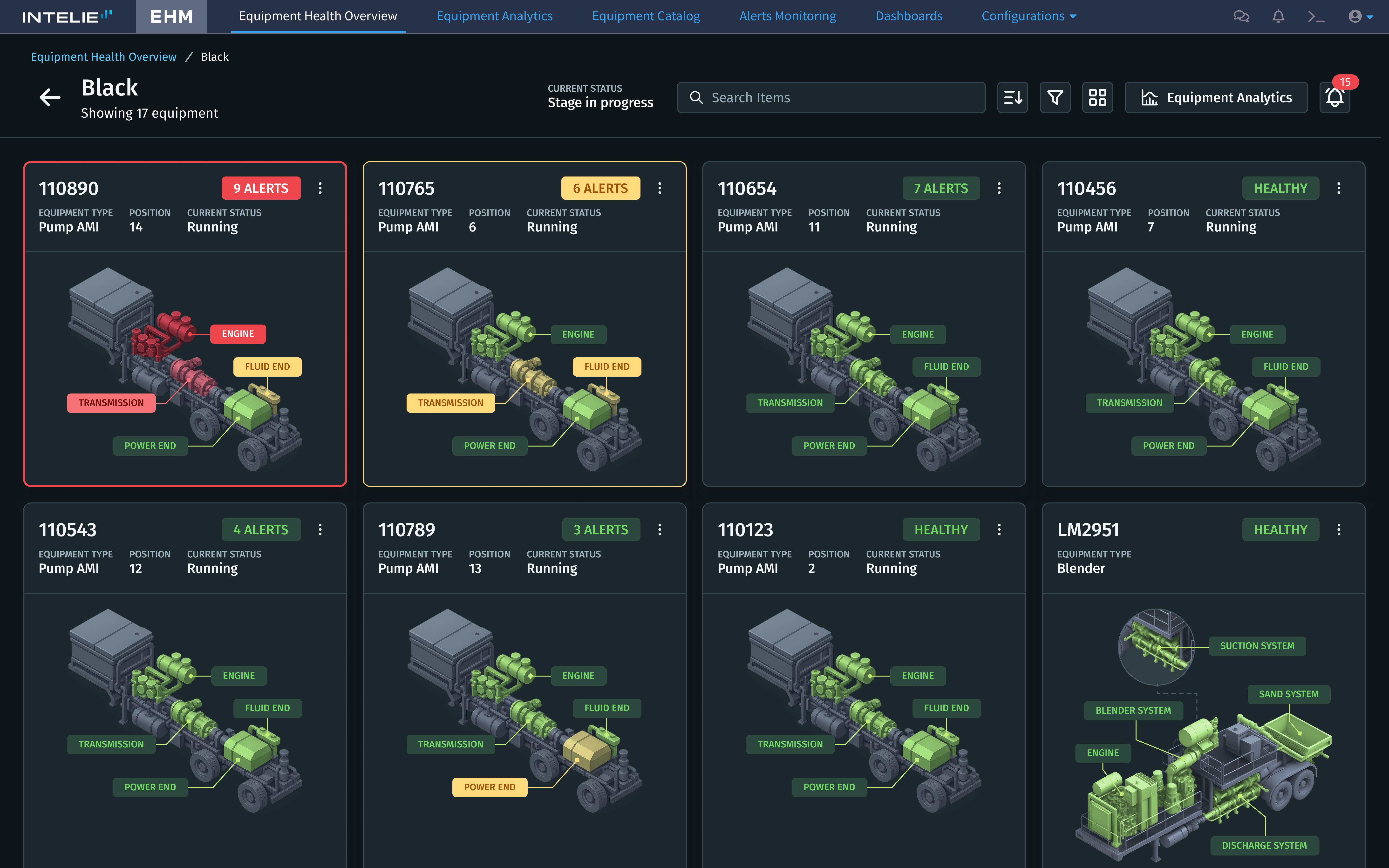Open options menu for card 110890

[x=320, y=188]
